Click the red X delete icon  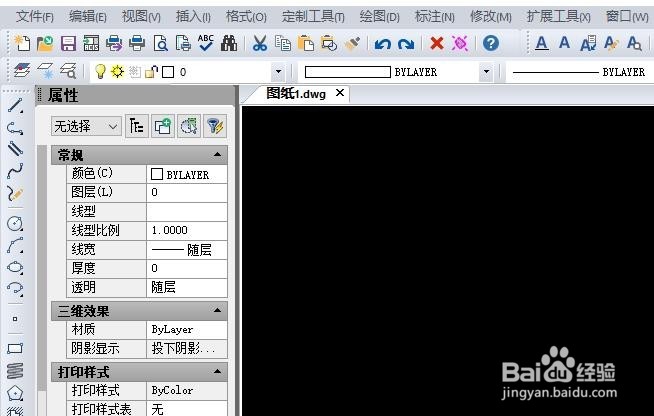pos(437,43)
